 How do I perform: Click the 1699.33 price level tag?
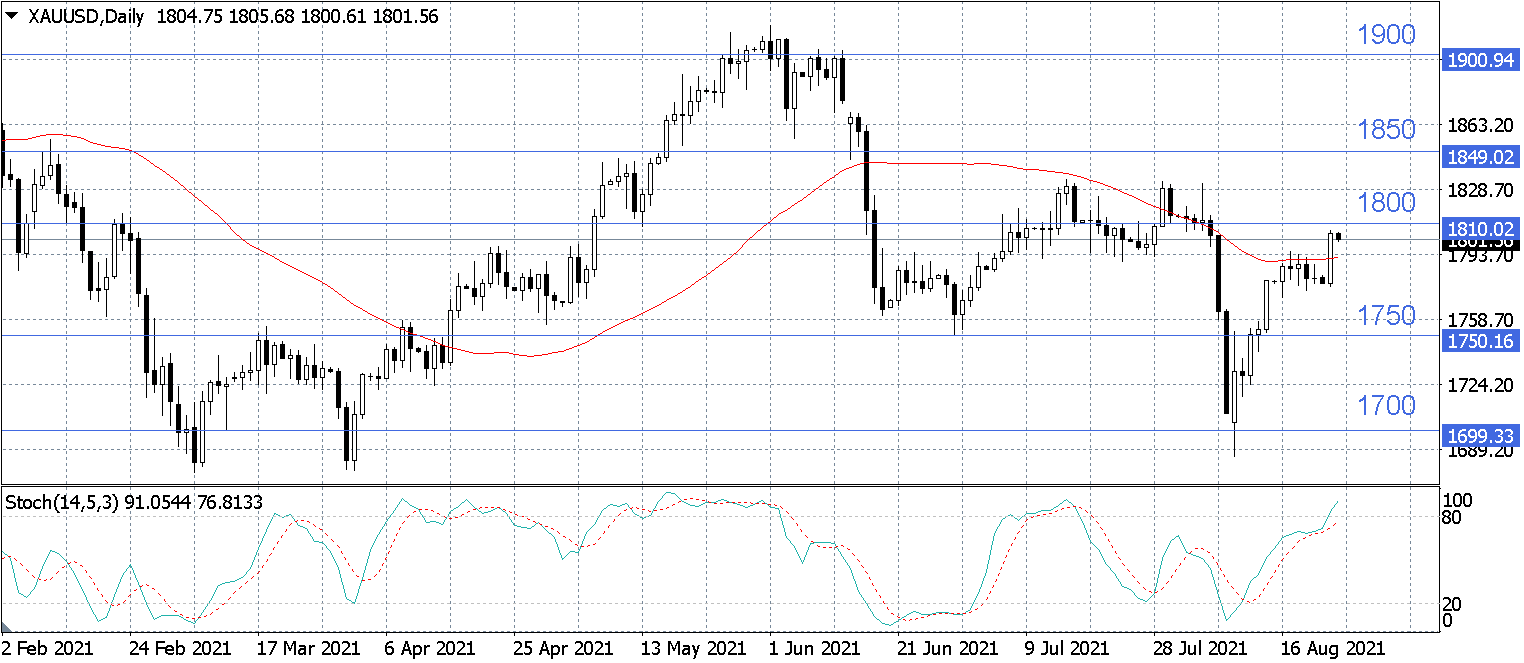pos(1481,435)
